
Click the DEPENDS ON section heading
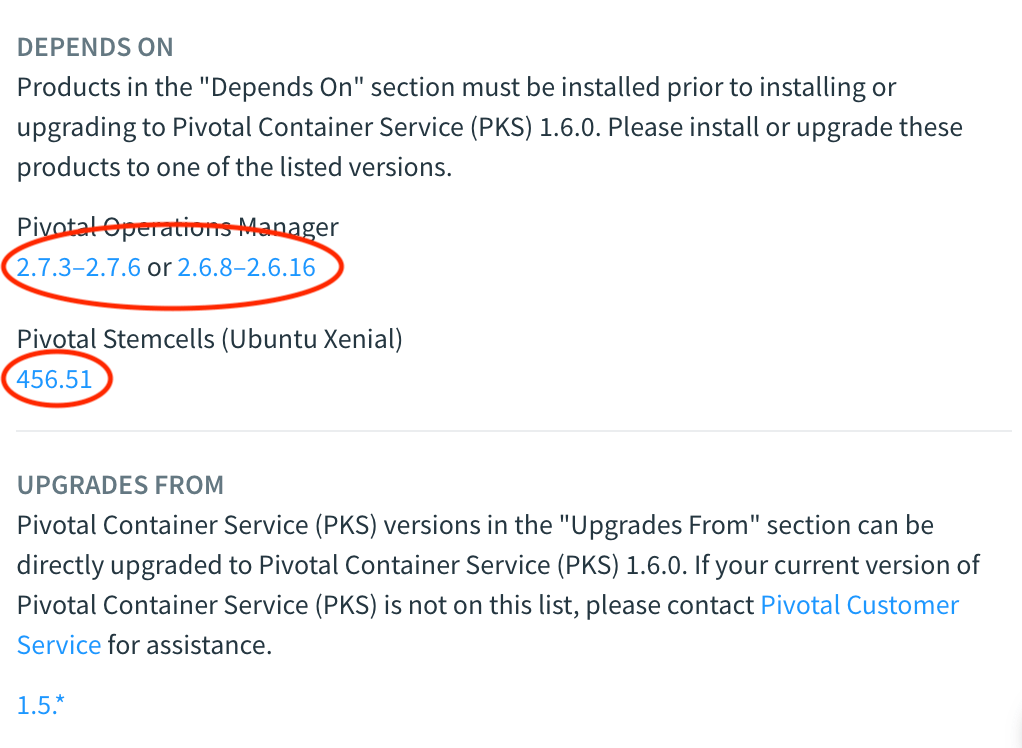(x=95, y=47)
